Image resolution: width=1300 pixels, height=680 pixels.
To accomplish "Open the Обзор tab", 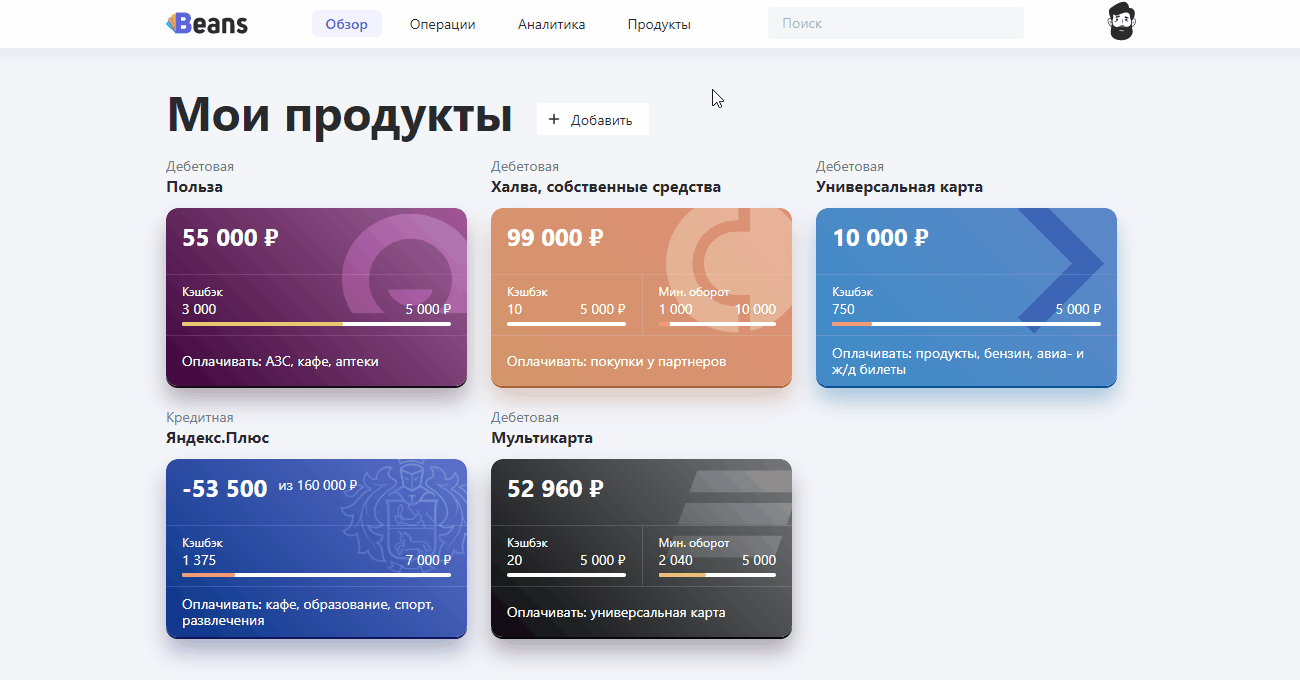I will [347, 24].
